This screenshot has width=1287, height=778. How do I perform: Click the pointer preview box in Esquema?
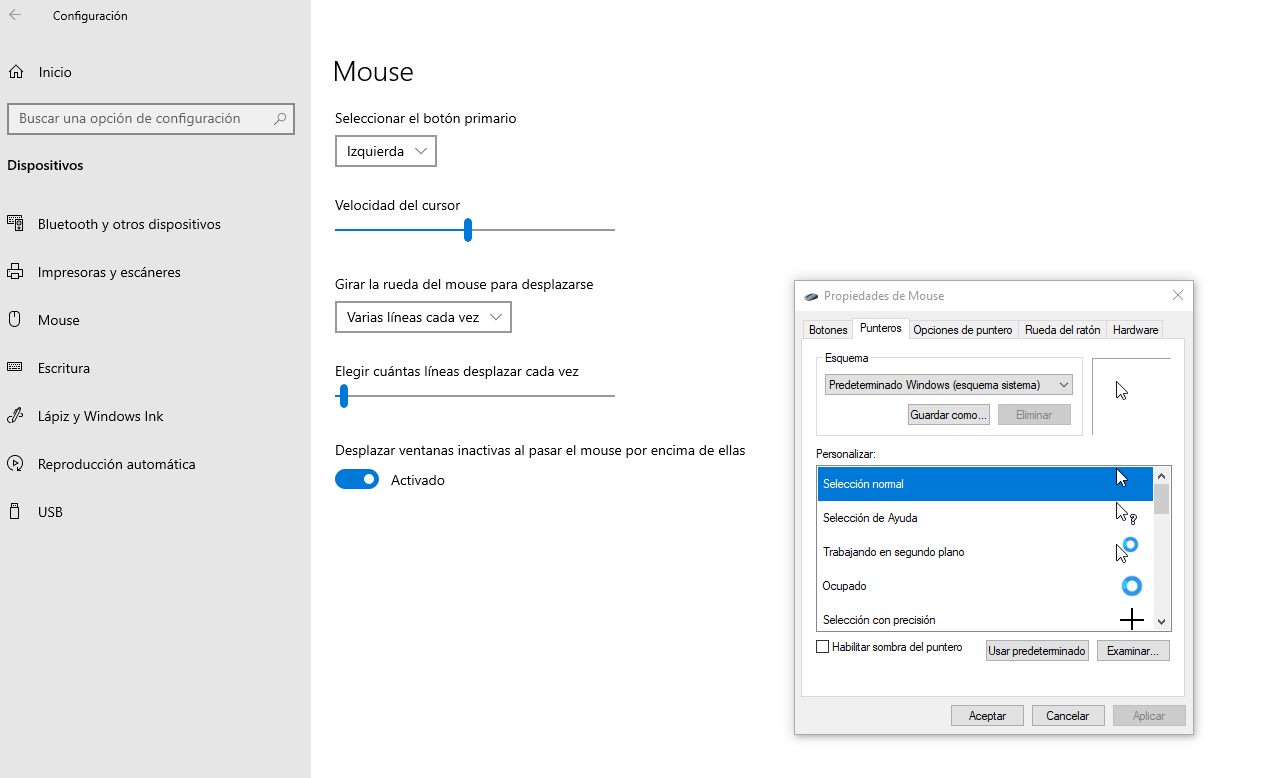pos(1131,396)
